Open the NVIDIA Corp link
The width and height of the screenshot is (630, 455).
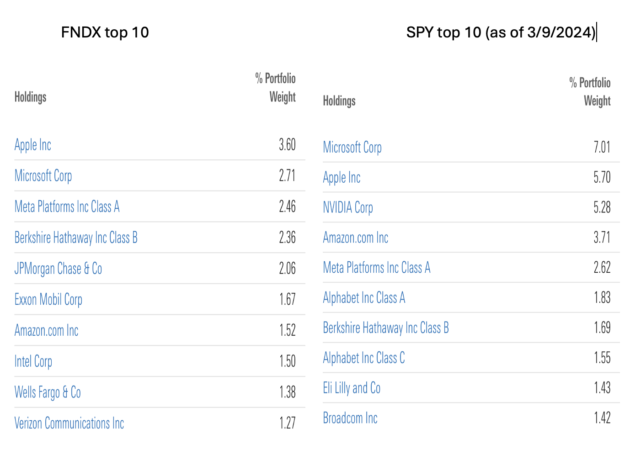pyautogui.click(x=348, y=207)
